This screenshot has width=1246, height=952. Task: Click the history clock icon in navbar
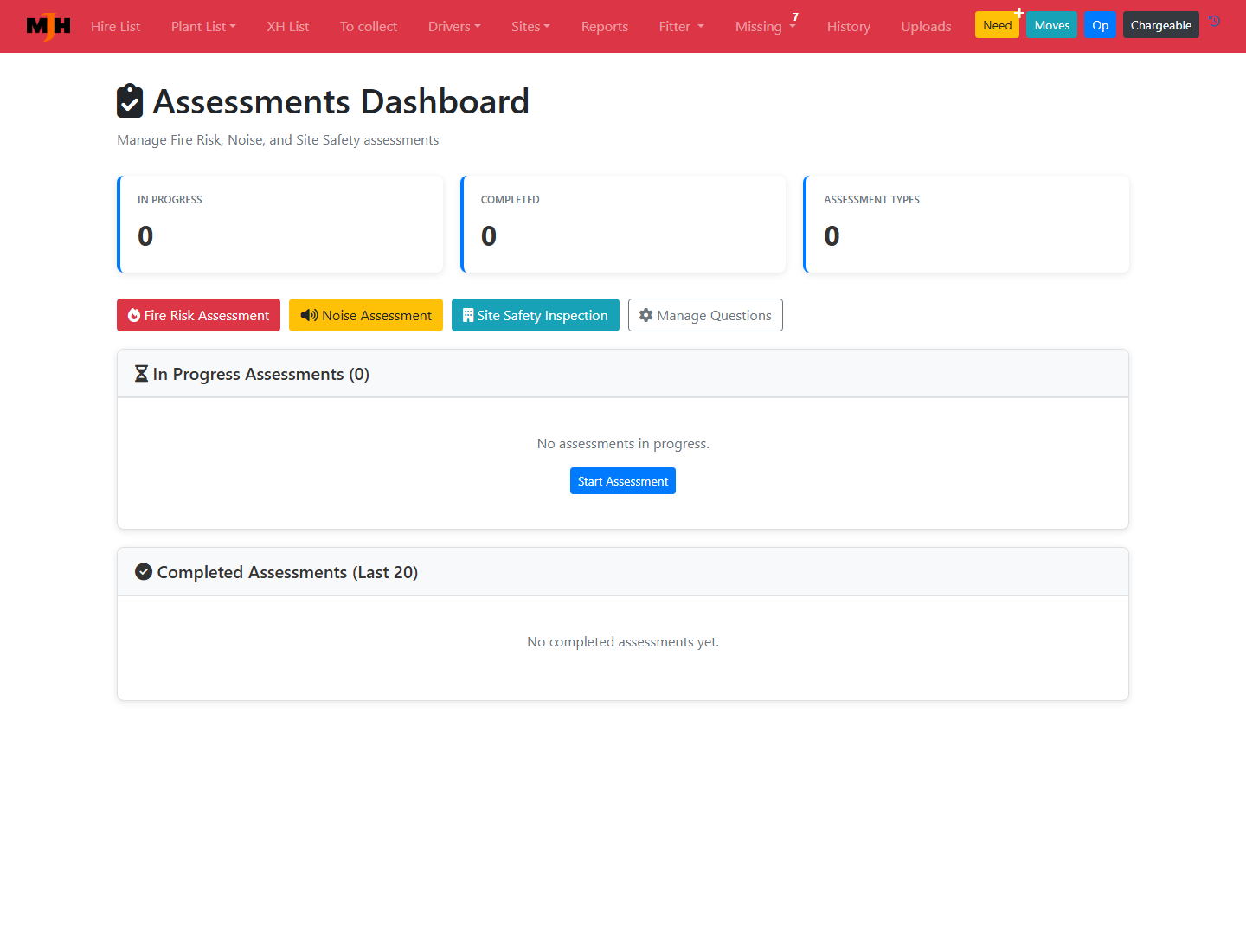(1214, 22)
